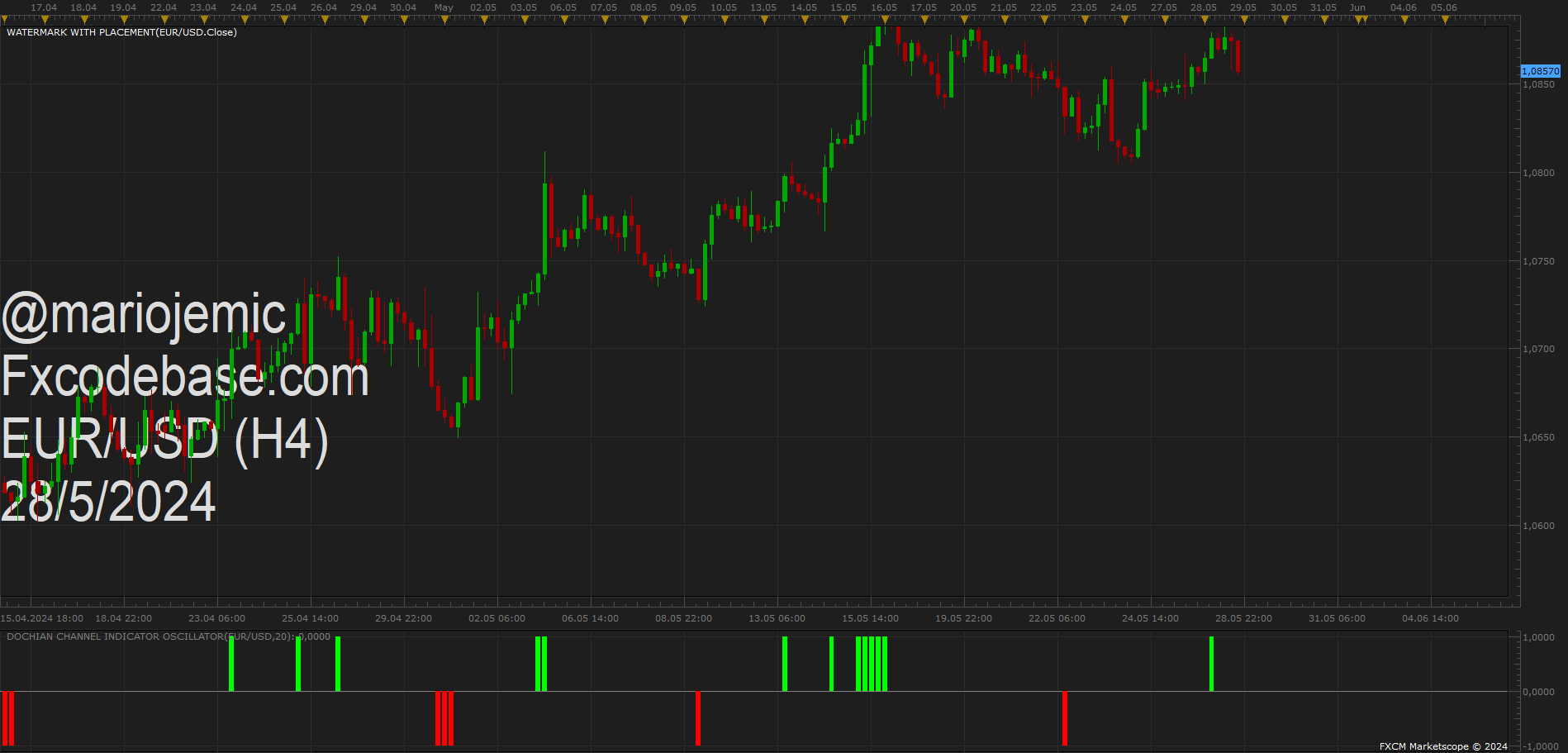Click the 26.04 date on the top axis
The height and width of the screenshot is (753, 1568).
(324, 7)
